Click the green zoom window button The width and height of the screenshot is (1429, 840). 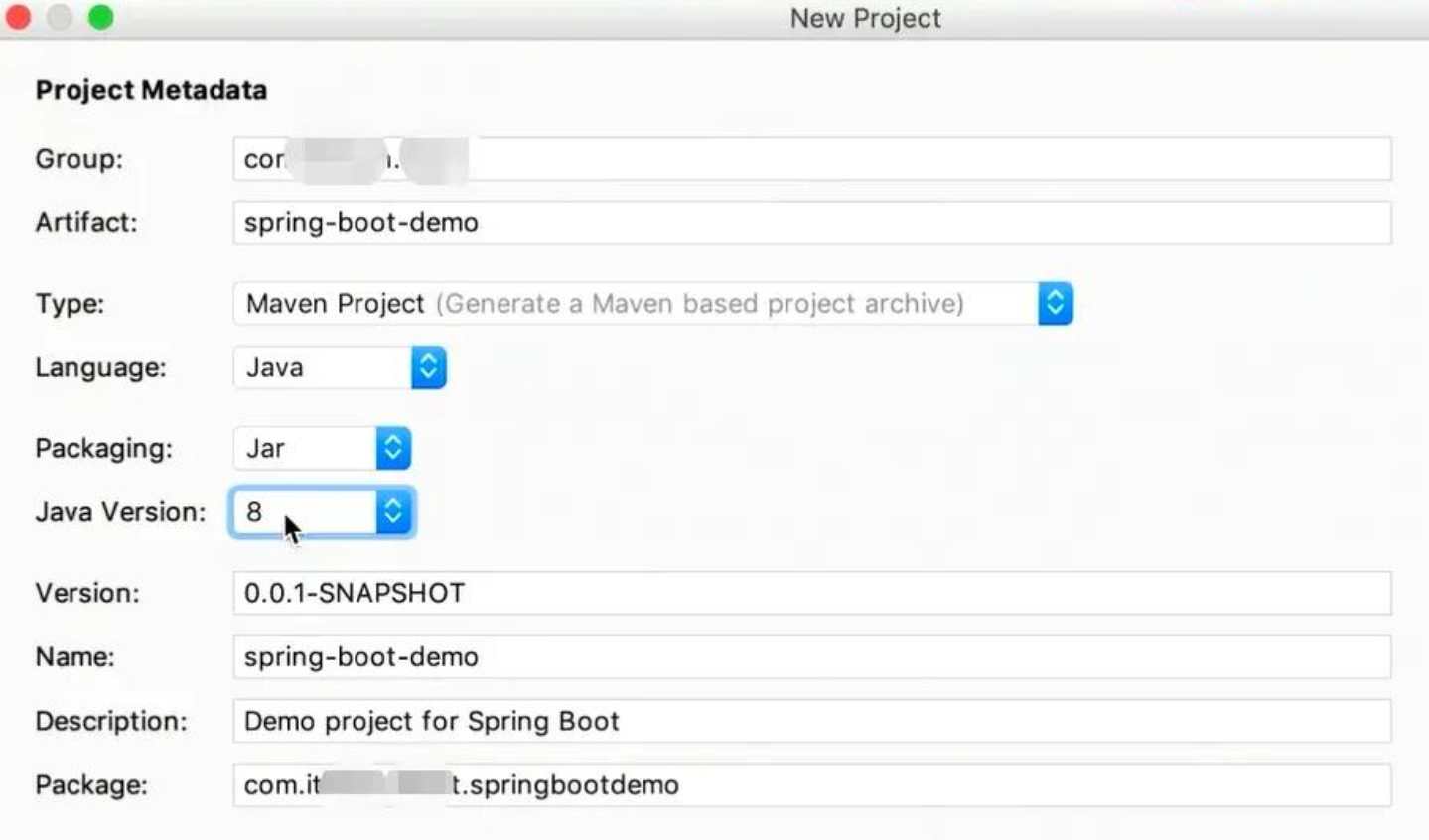[100, 17]
